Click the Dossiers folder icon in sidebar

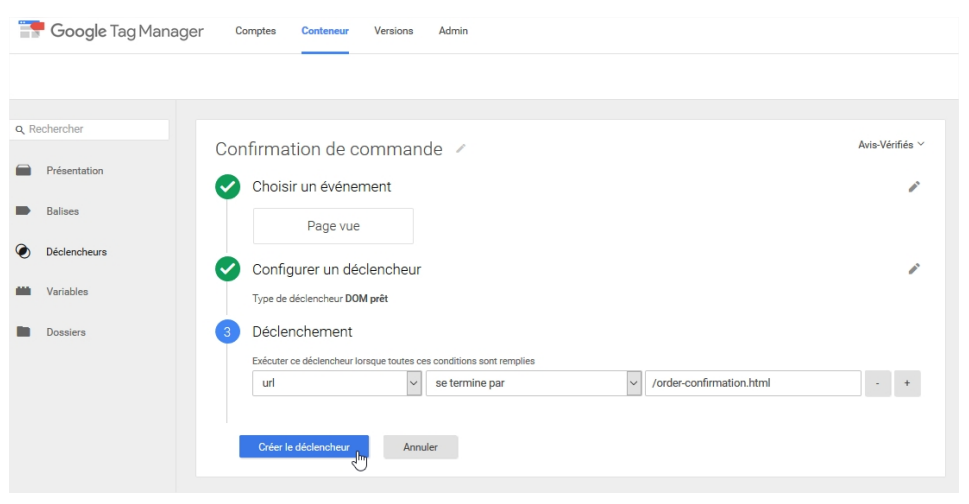(23, 332)
